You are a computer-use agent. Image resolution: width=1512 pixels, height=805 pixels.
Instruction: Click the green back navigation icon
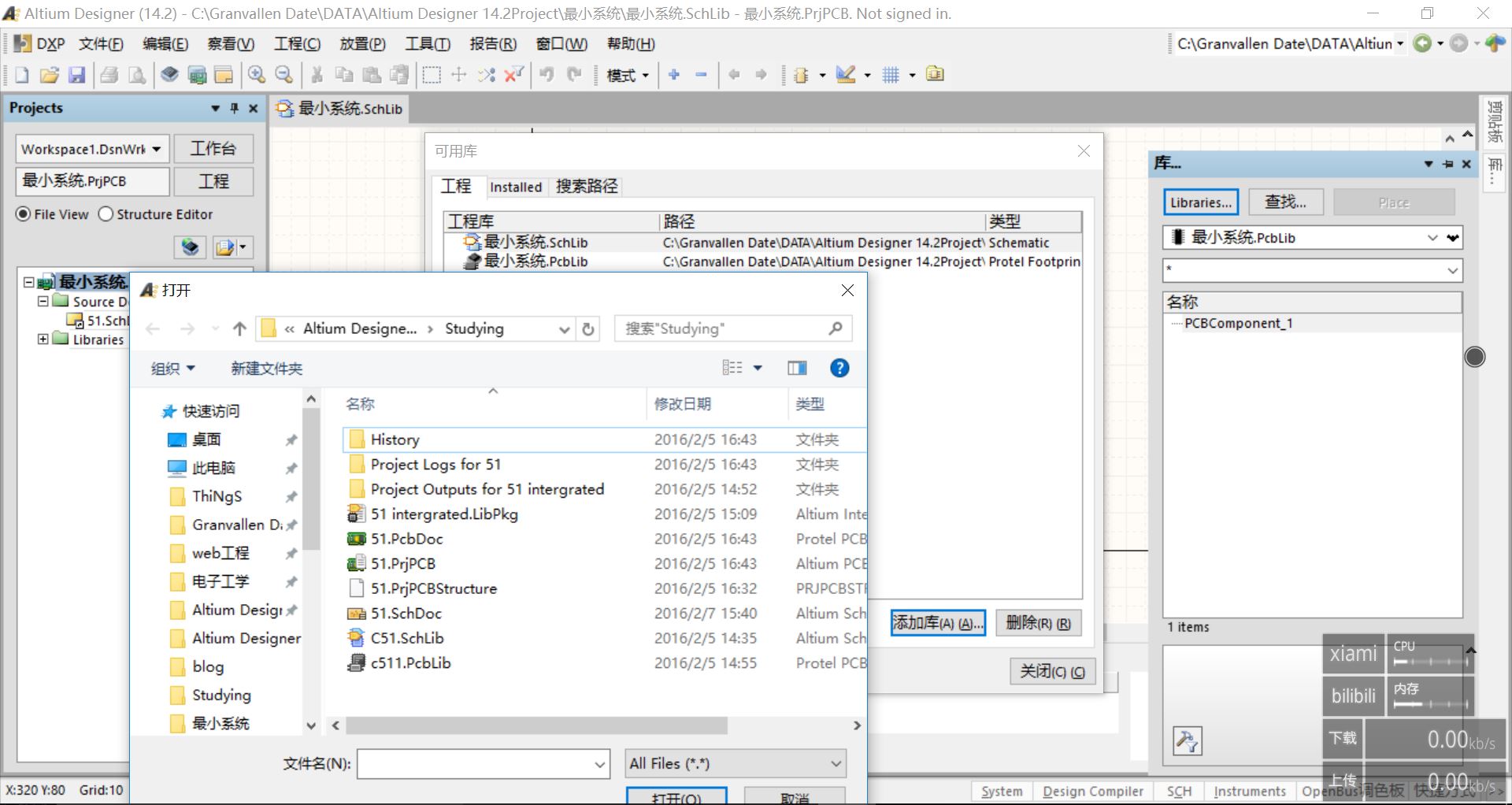click(1422, 43)
